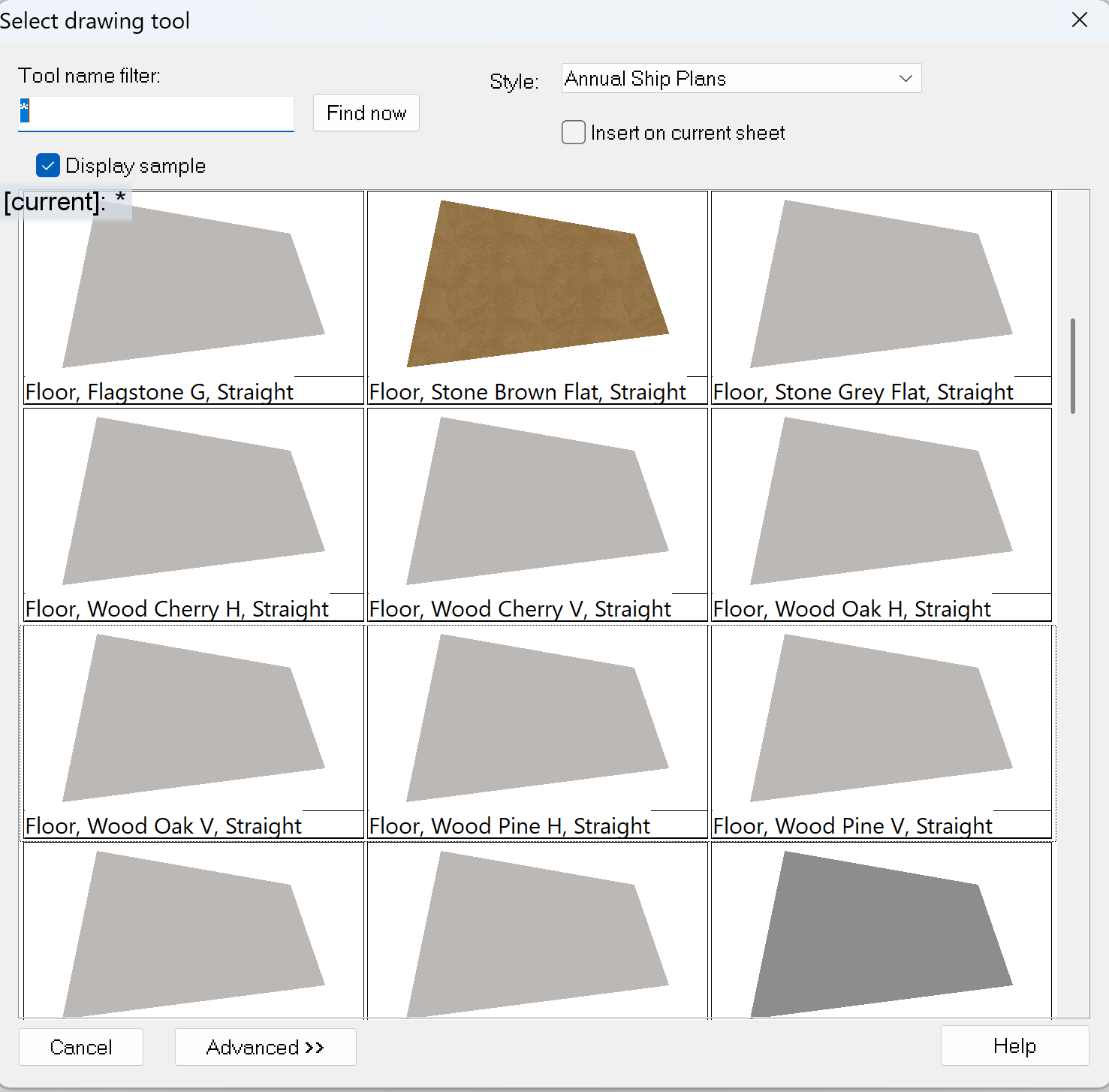
Task: Click the vertical scrollbar thumb
Action: coord(1072,366)
